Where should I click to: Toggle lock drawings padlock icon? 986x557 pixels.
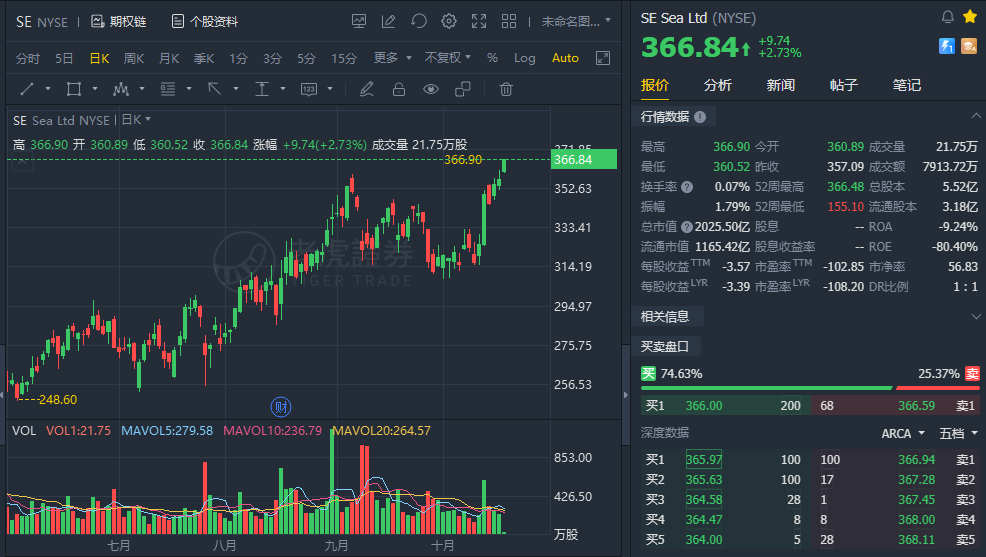click(x=399, y=89)
